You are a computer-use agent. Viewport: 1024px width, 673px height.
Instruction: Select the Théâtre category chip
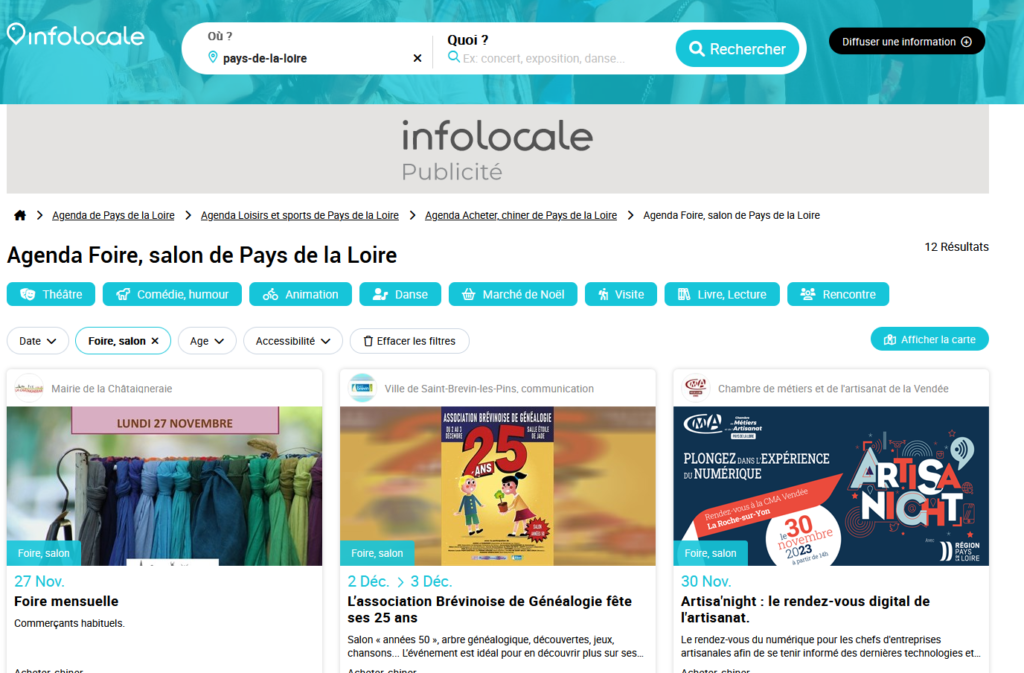[x=51, y=294]
